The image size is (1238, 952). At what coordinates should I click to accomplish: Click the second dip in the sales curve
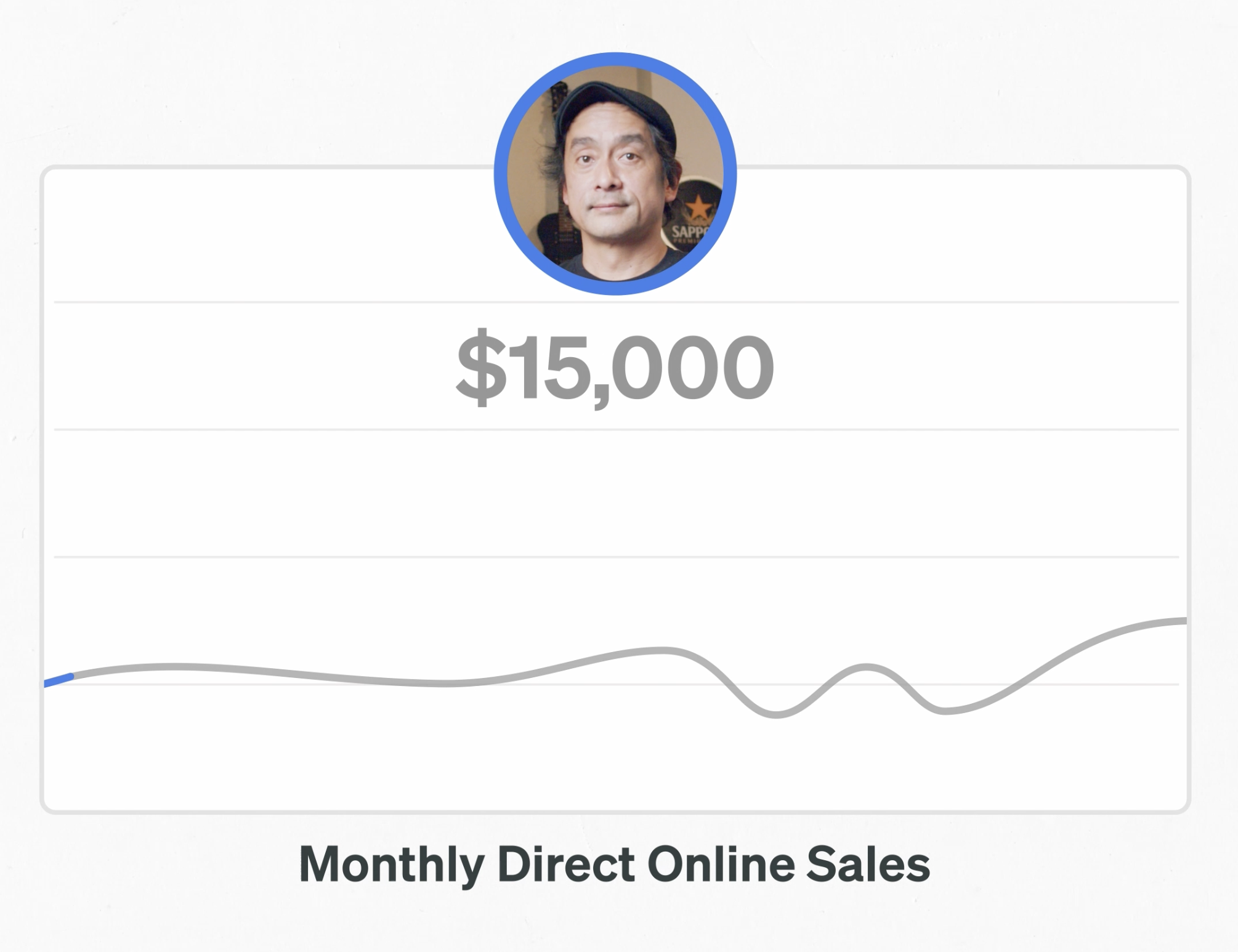coord(945,711)
